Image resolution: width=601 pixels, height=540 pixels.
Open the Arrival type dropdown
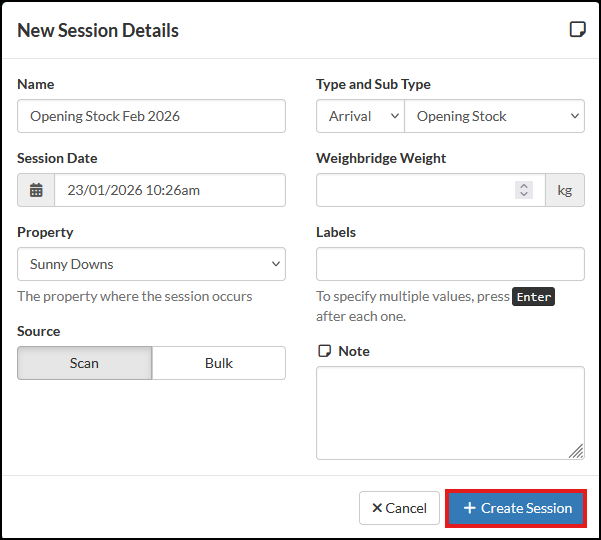pos(360,116)
